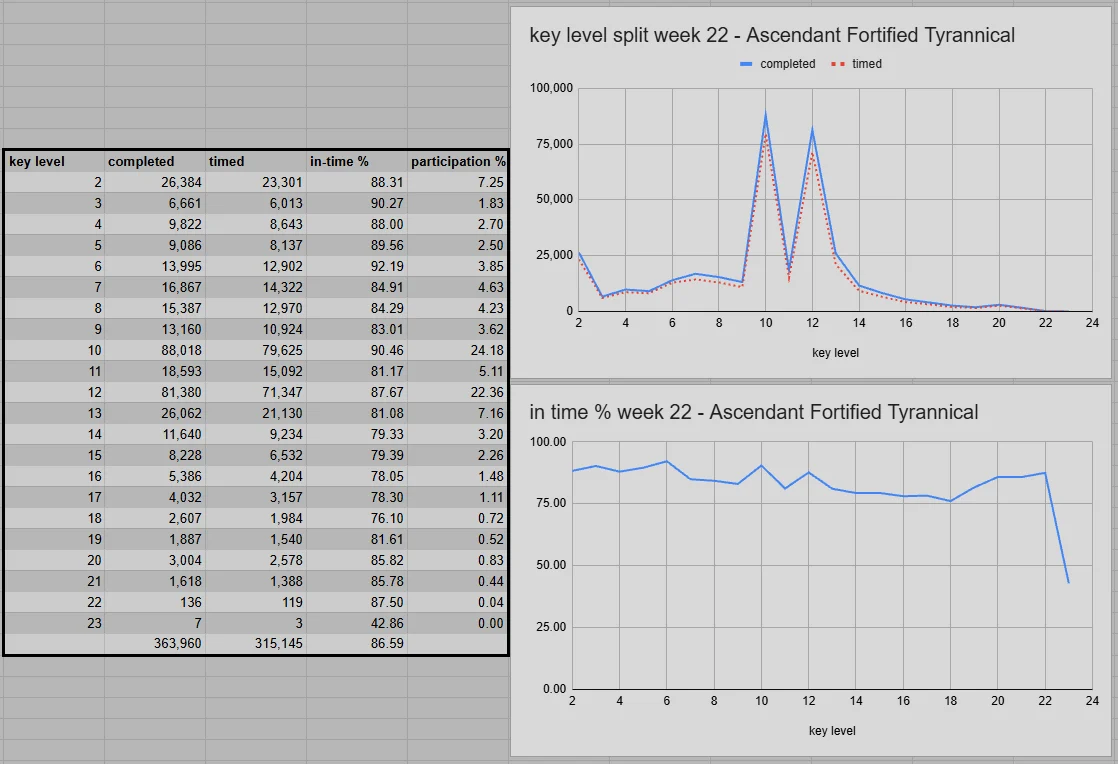Viewport: 1118px width, 764px height.
Task: Select the "key level" table header cell
Action: pyautogui.click(x=54, y=161)
